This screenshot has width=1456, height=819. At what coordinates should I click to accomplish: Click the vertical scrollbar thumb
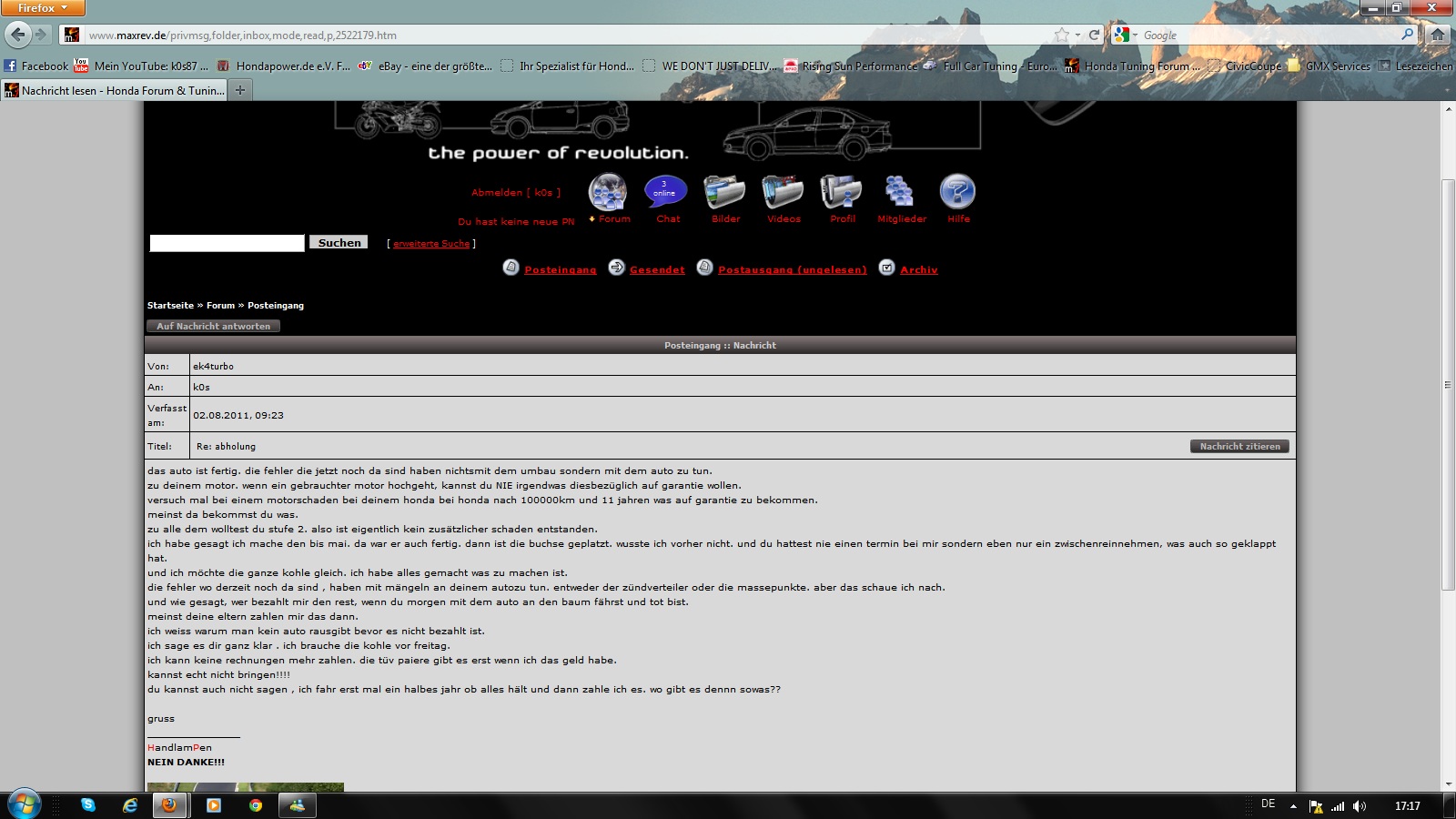click(1448, 385)
